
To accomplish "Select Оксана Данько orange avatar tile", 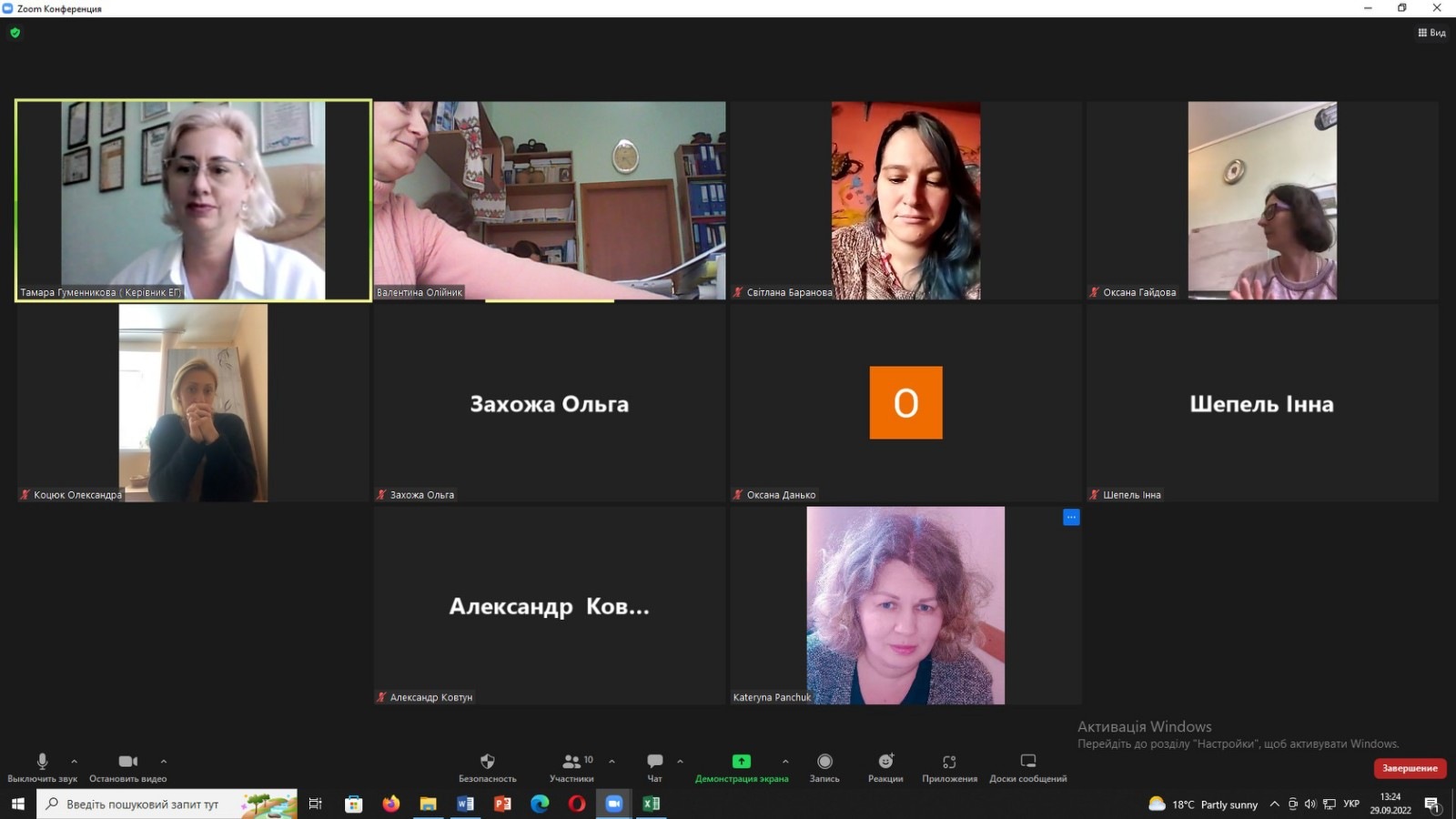I will pyautogui.click(x=905, y=403).
